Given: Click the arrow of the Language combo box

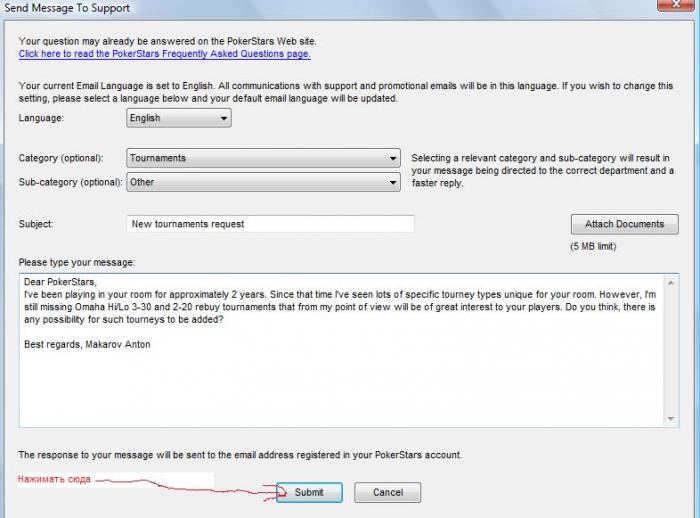Looking at the screenshot, I should pos(224,118).
